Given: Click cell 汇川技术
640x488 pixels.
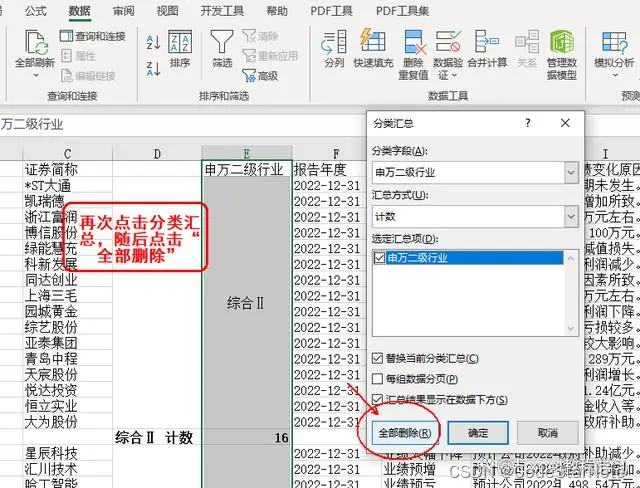Looking at the screenshot, I should tap(67, 469).
